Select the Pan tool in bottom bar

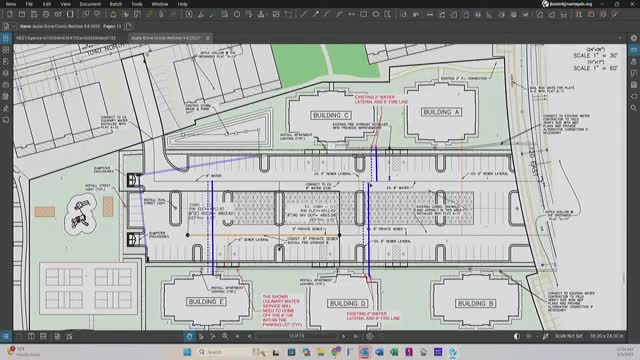click(x=189, y=336)
